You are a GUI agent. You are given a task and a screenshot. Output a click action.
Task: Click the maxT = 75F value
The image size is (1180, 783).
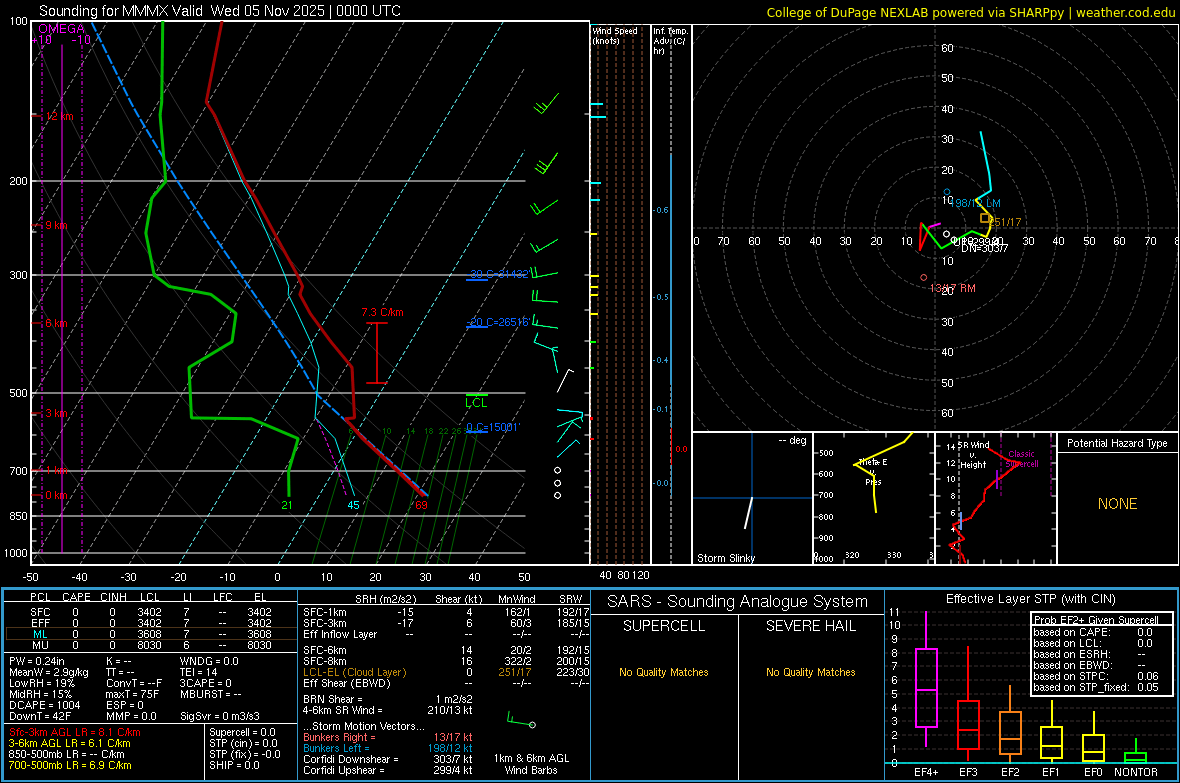[x=132, y=694]
